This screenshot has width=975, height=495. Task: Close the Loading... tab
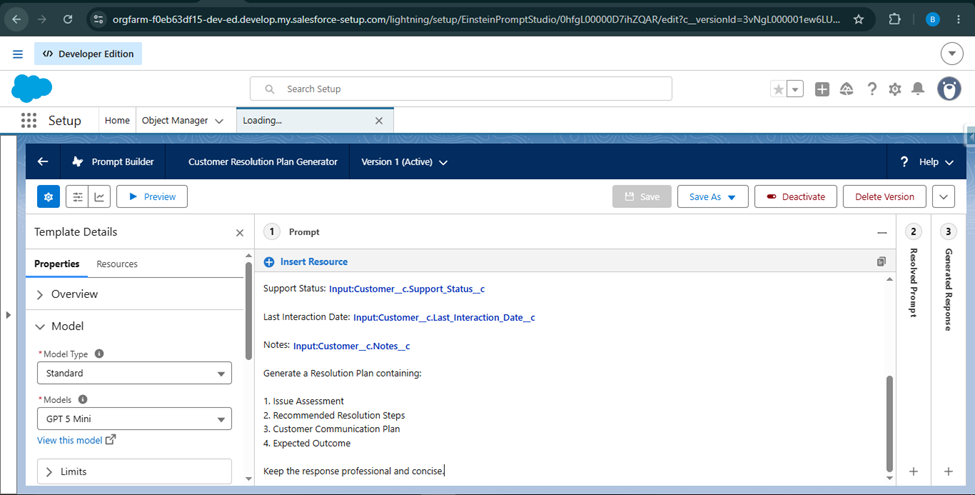click(x=379, y=121)
